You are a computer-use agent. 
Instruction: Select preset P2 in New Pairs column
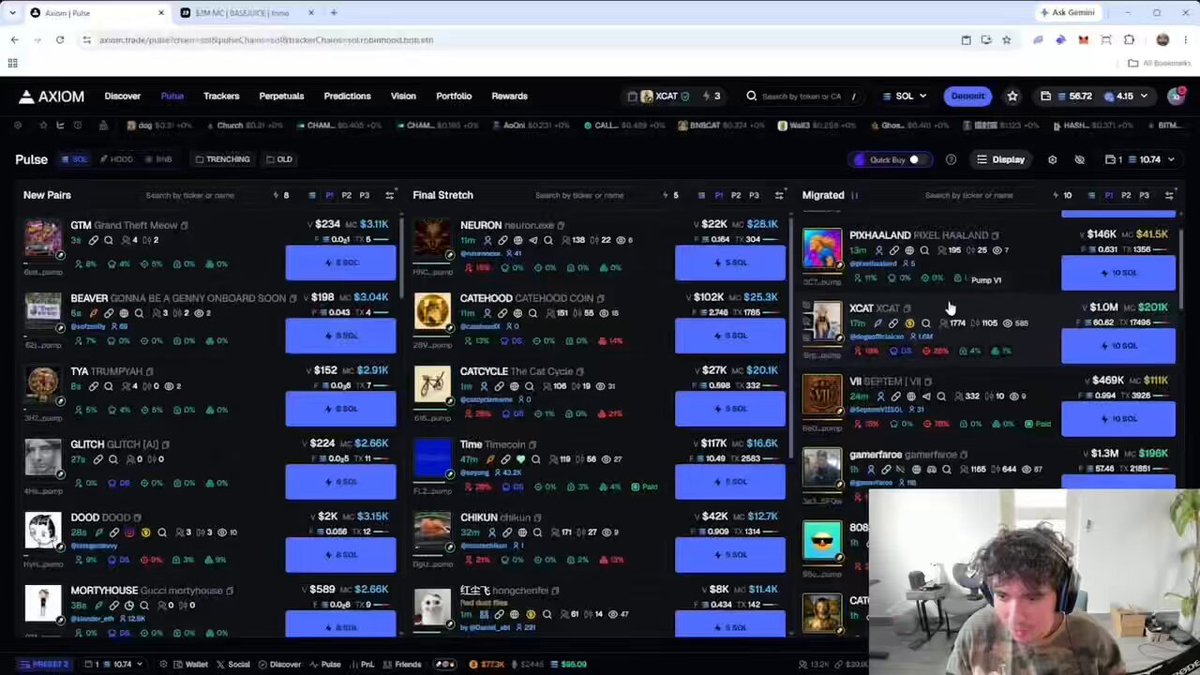point(346,196)
